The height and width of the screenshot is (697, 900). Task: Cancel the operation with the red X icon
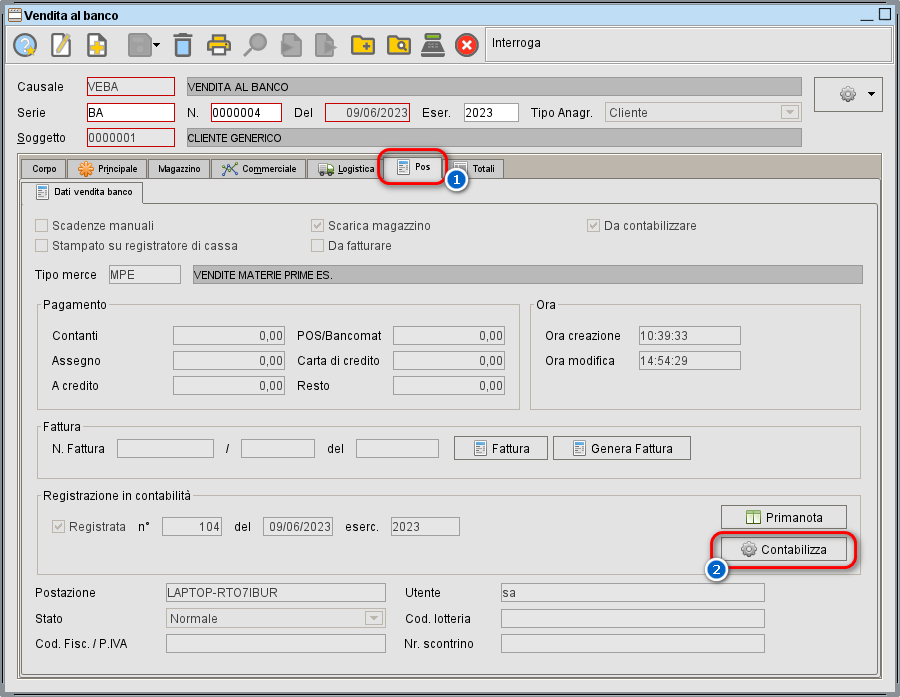coord(466,45)
